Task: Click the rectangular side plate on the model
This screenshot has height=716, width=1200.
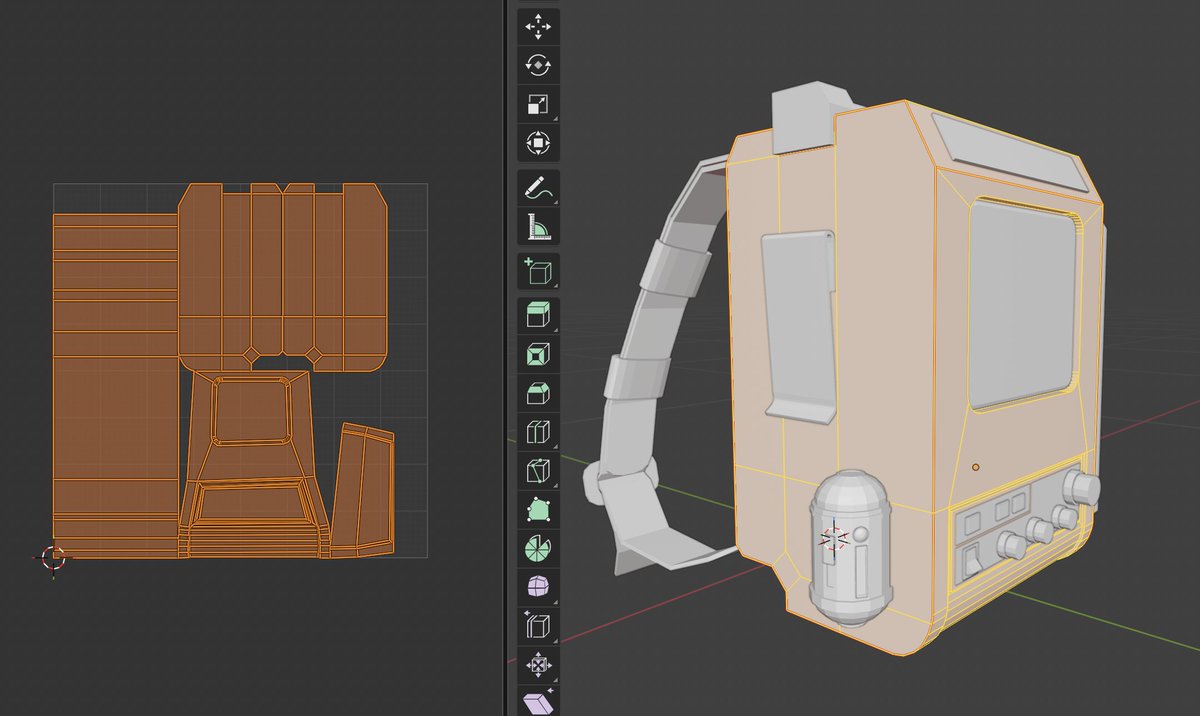Action: click(x=799, y=326)
